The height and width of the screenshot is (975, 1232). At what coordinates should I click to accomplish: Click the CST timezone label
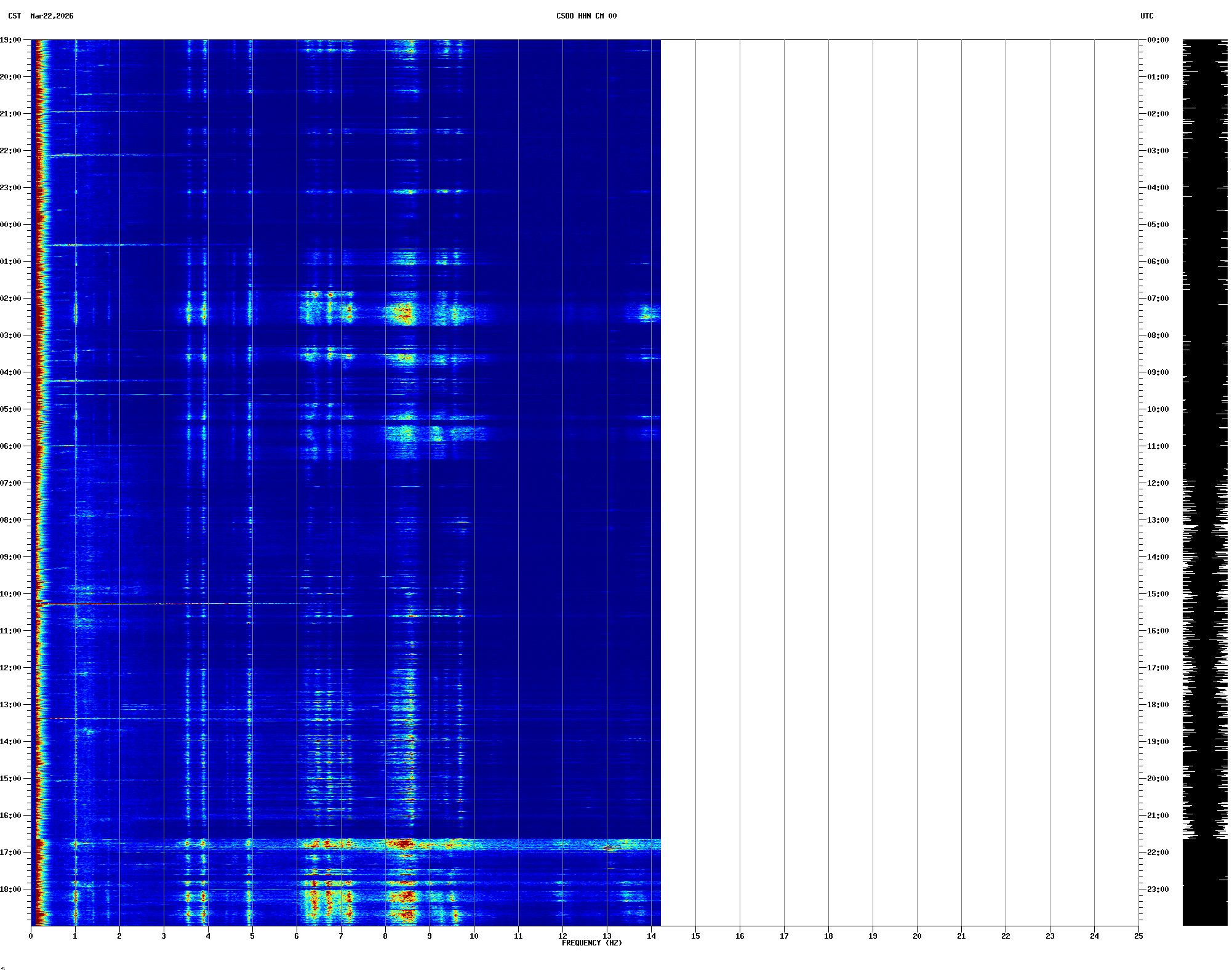point(15,16)
